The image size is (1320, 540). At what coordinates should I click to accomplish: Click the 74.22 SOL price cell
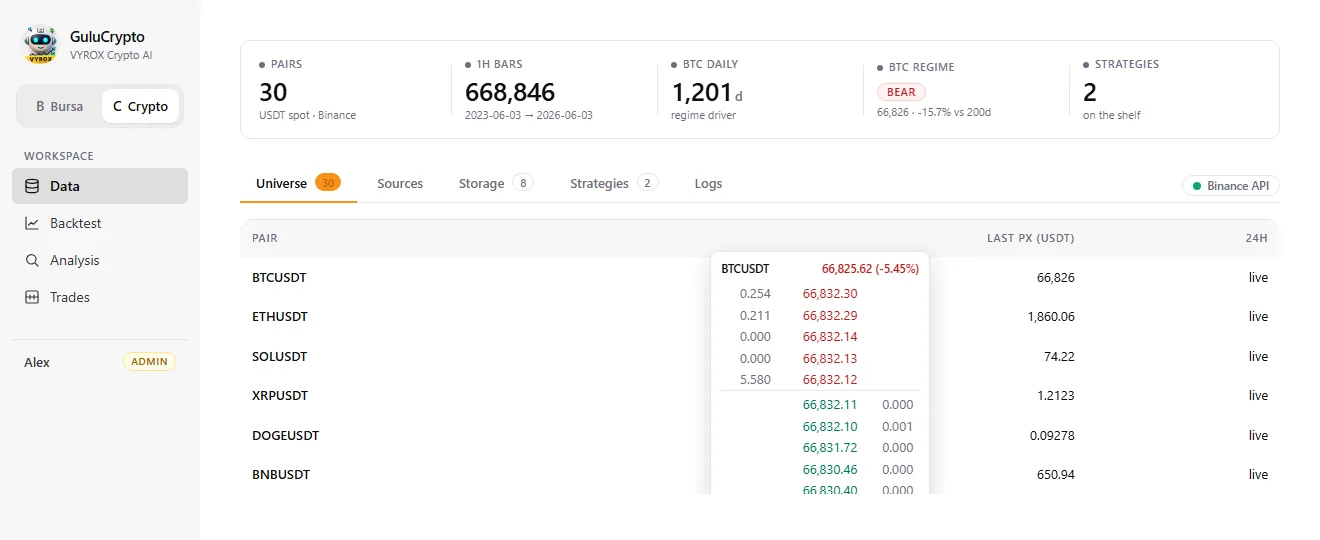[x=1058, y=356]
